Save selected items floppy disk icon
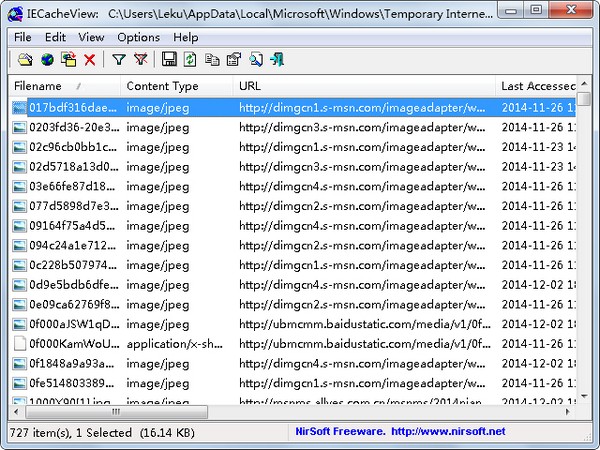600x450 pixels. pos(169,60)
